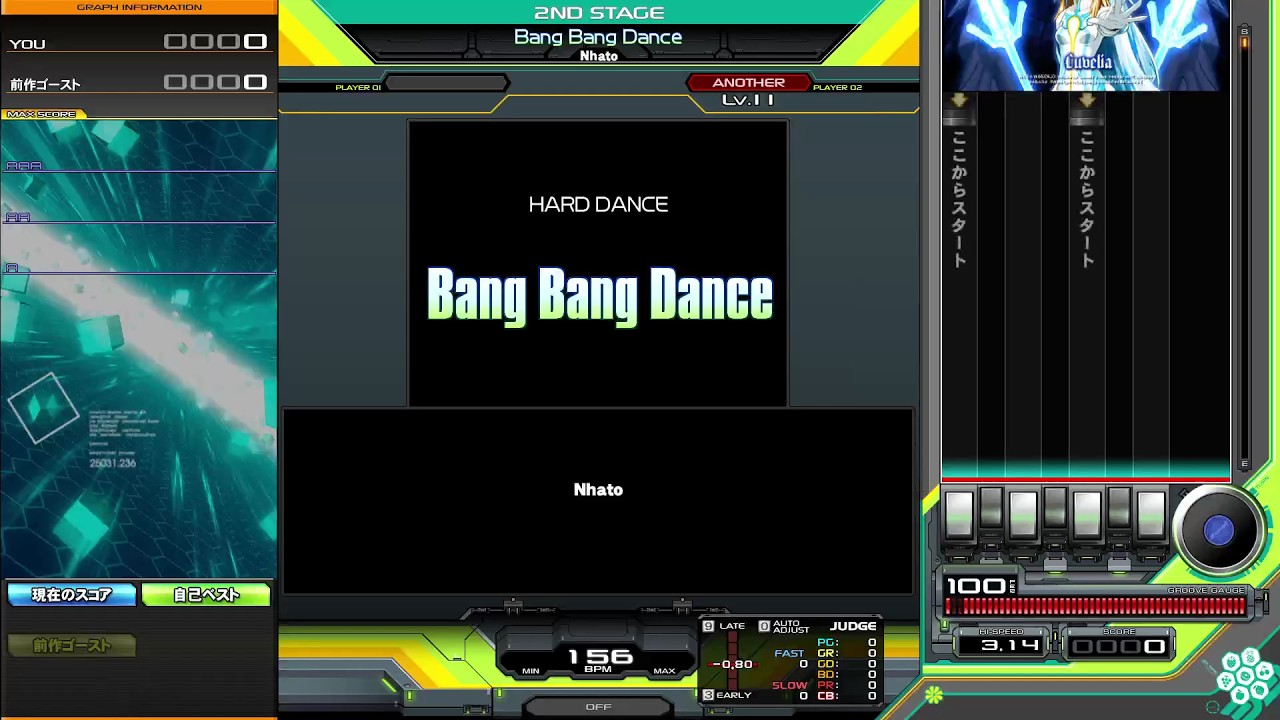Image resolution: width=1280 pixels, height=720 pixels.
Task: Select the 自己ベスト graph button
Action: [206, 595]
